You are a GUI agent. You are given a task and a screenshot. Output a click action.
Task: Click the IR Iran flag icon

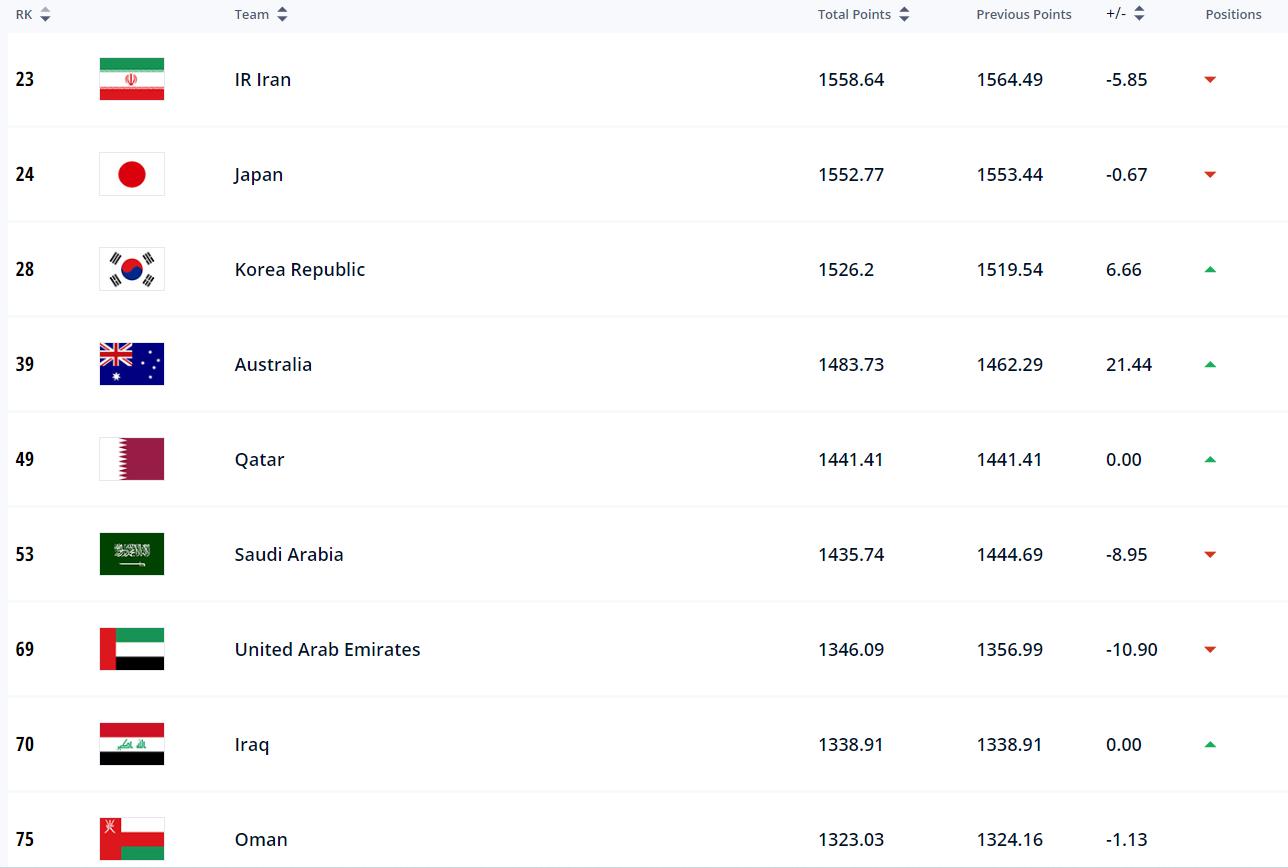pos(132,79)
